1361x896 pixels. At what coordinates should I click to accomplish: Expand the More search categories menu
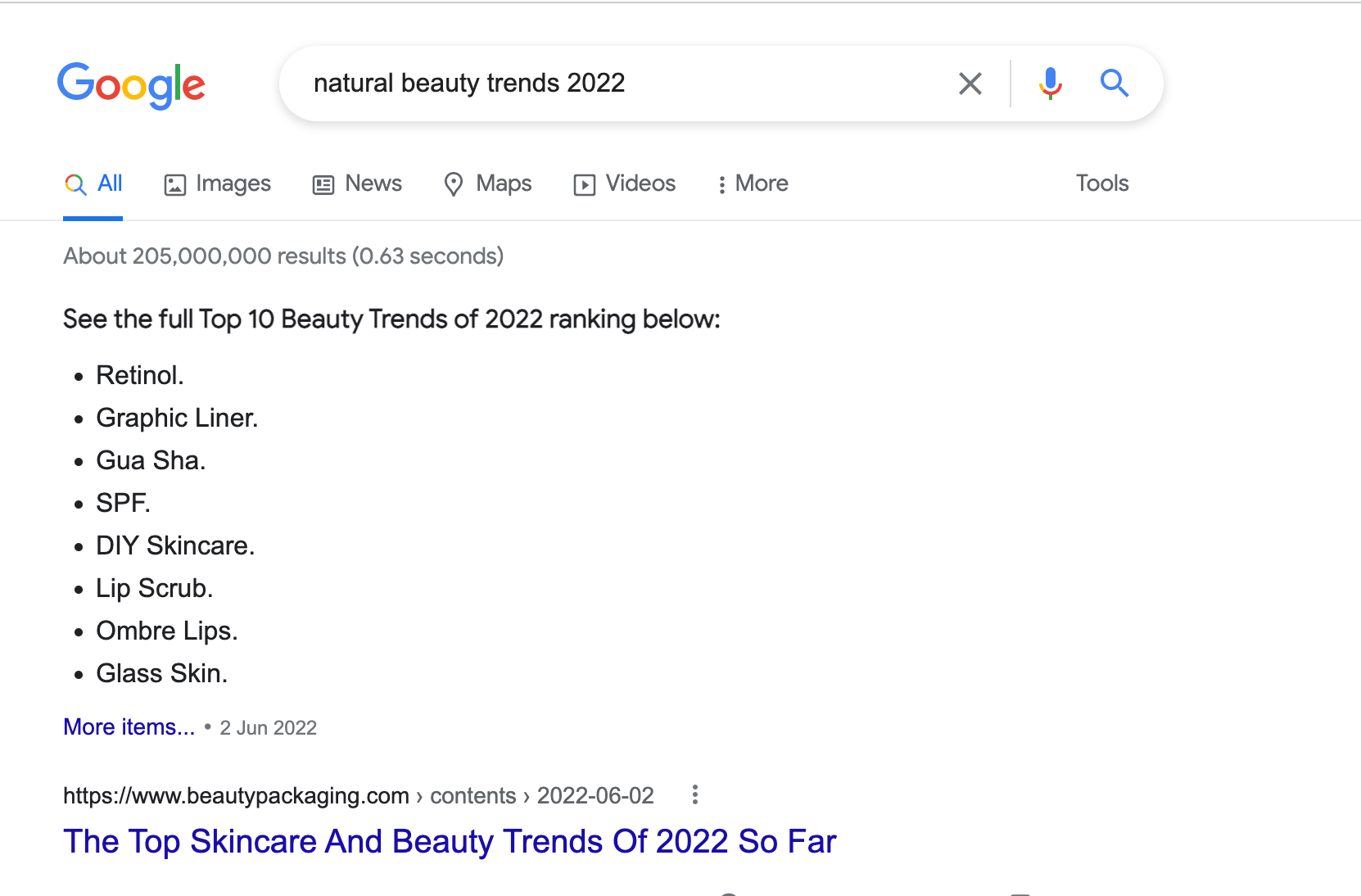pos(751,183)
